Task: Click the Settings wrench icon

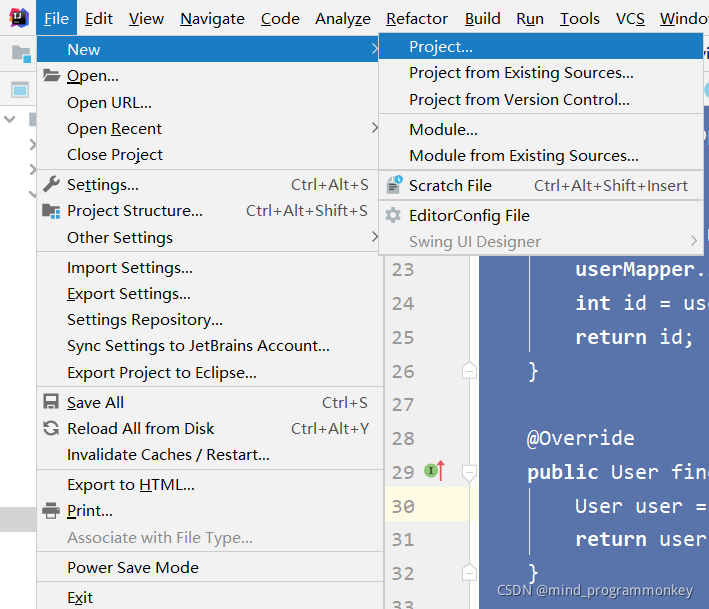Action: pos(51,184)
